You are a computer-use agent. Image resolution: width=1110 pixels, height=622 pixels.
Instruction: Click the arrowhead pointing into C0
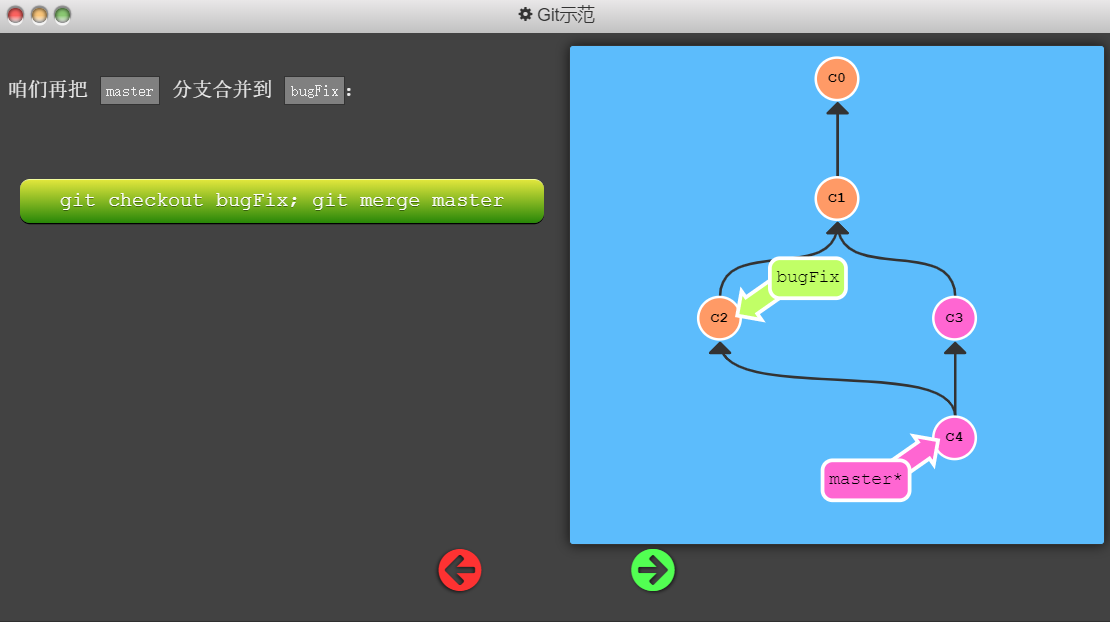pos(837,109)
